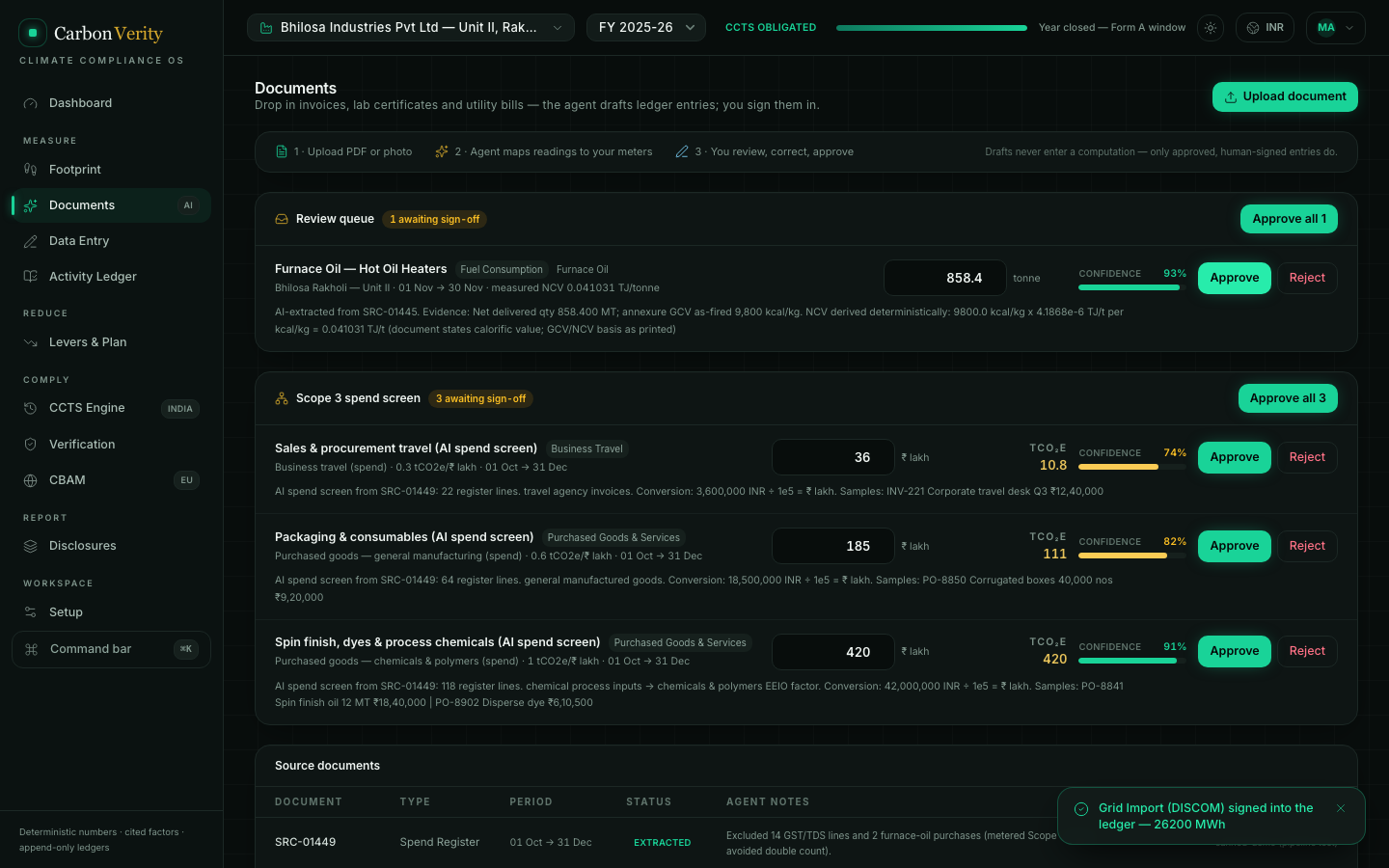This screenshot has width=1389, height=868.
Task: Edit the Furnace Oil 858.4 tonne field
Action: [945, 278]
